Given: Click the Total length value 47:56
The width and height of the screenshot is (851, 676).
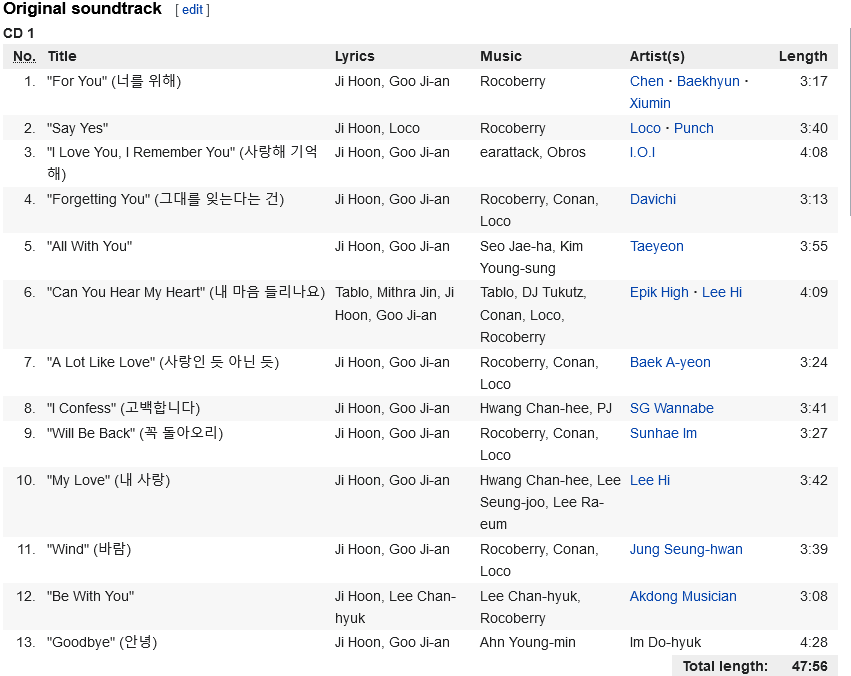Looking at the screenshot, I should (809, 666).
